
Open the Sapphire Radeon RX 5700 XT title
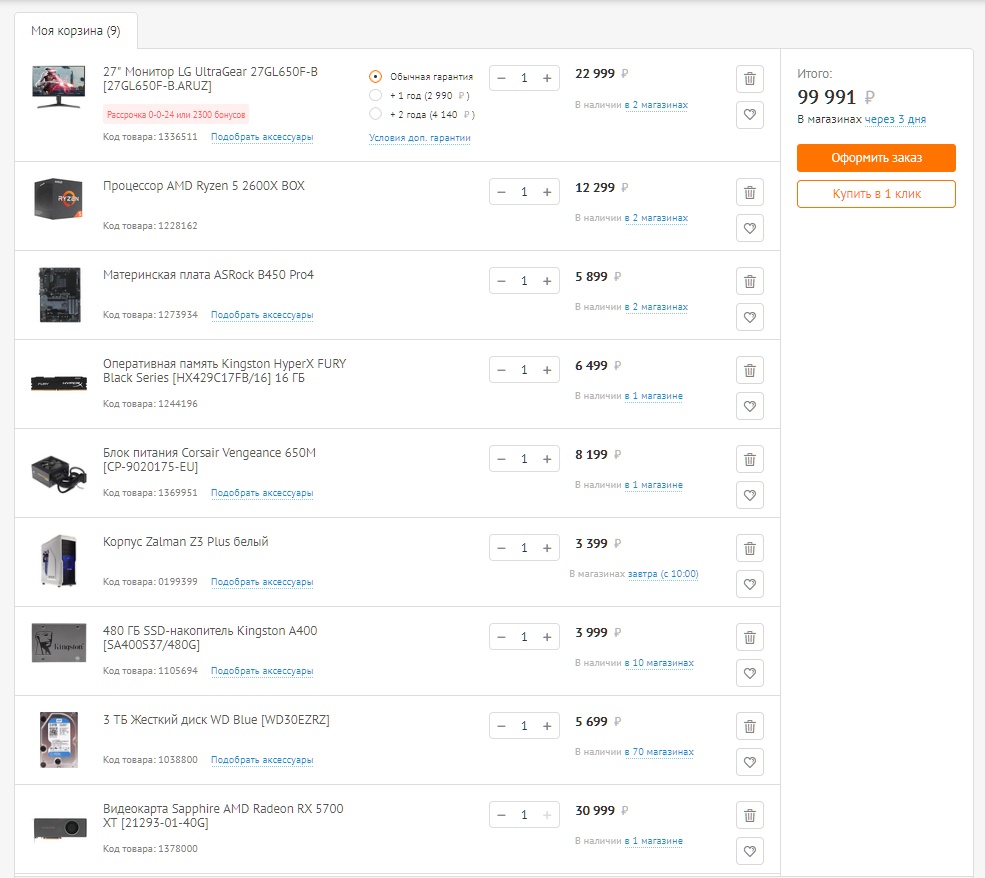click(x=223, y=816)
